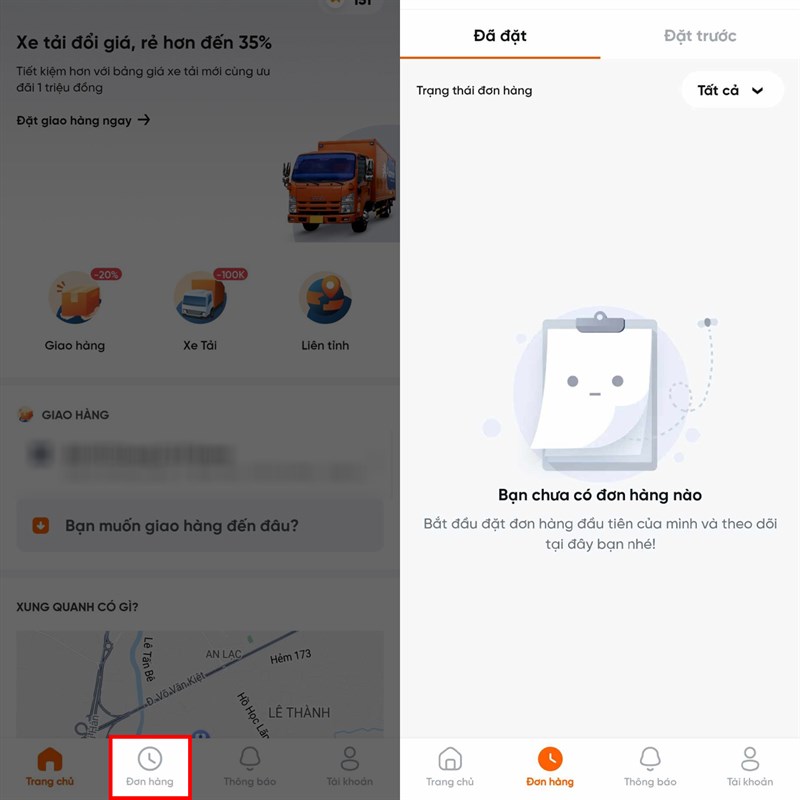Click the chevron next to Tất cả

click(758, 91)
